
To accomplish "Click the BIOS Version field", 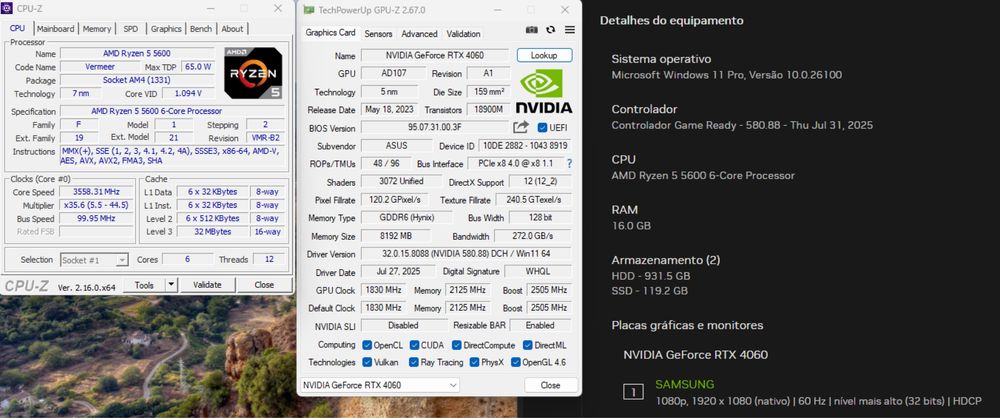I will (435, 128).
